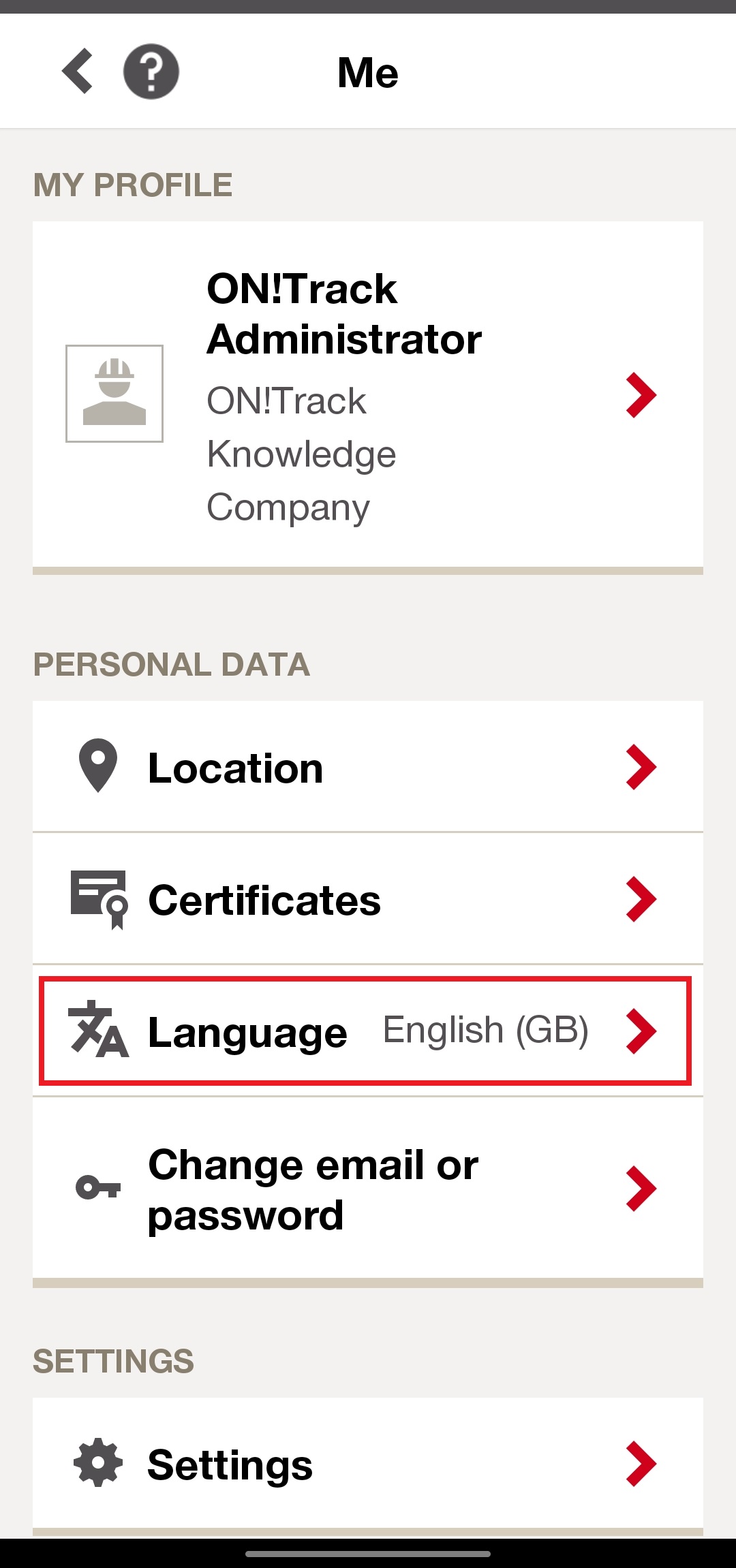Tap the location pin icon
The height and width of the screenshot is (1568, 736).
(x=98, y=766)
